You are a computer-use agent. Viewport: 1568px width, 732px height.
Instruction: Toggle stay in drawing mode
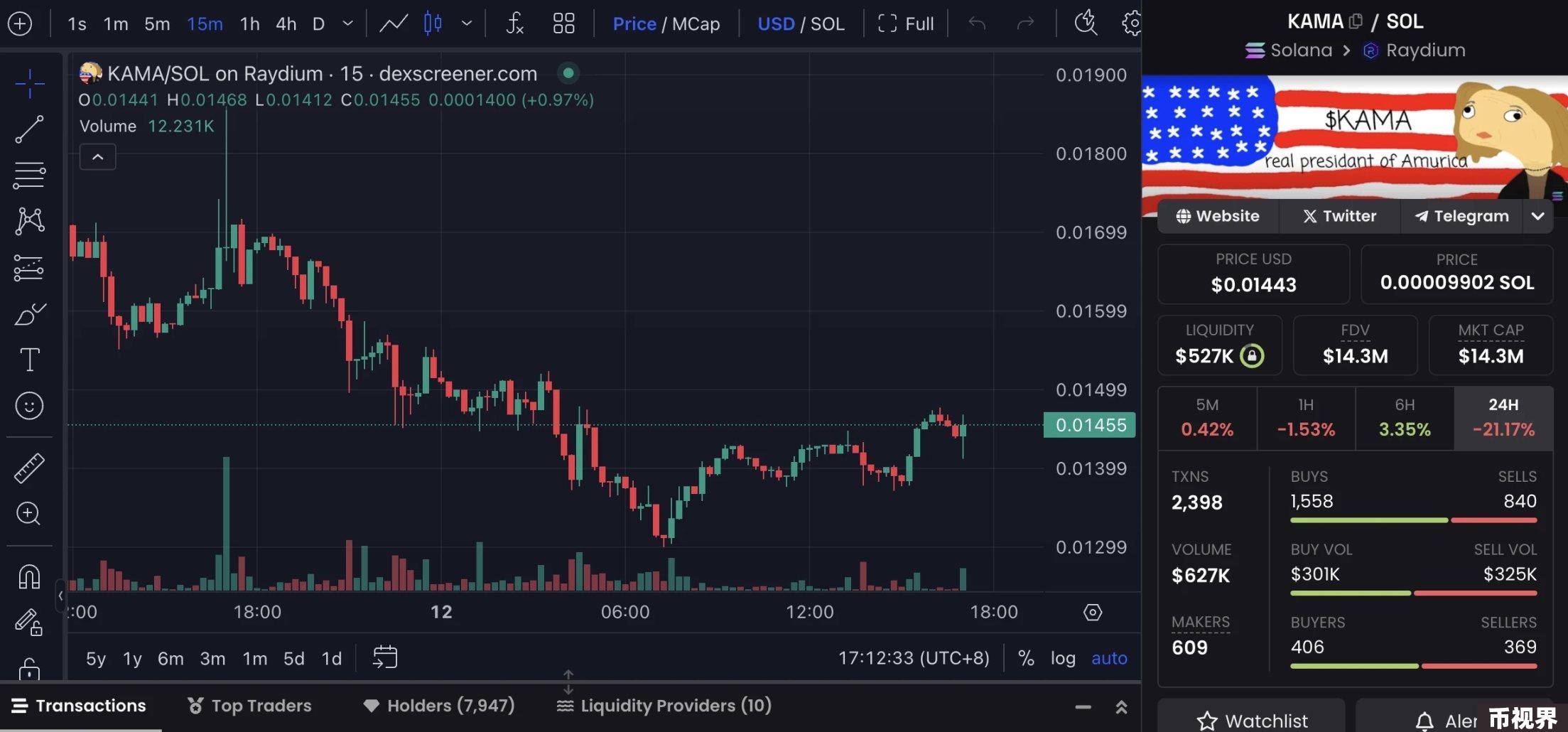coord(29,623)
